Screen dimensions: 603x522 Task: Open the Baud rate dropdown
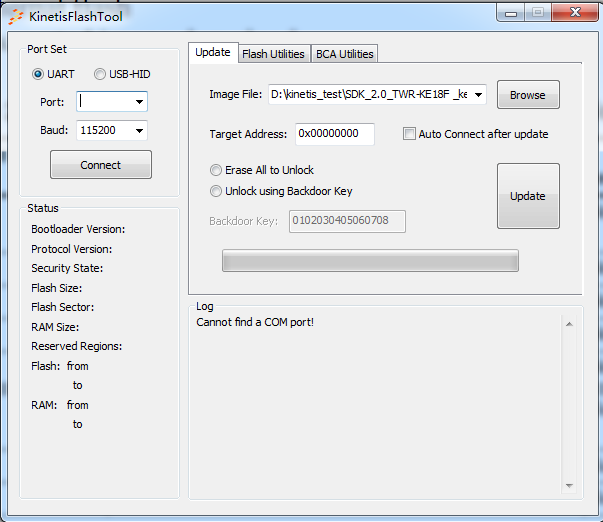139,130
